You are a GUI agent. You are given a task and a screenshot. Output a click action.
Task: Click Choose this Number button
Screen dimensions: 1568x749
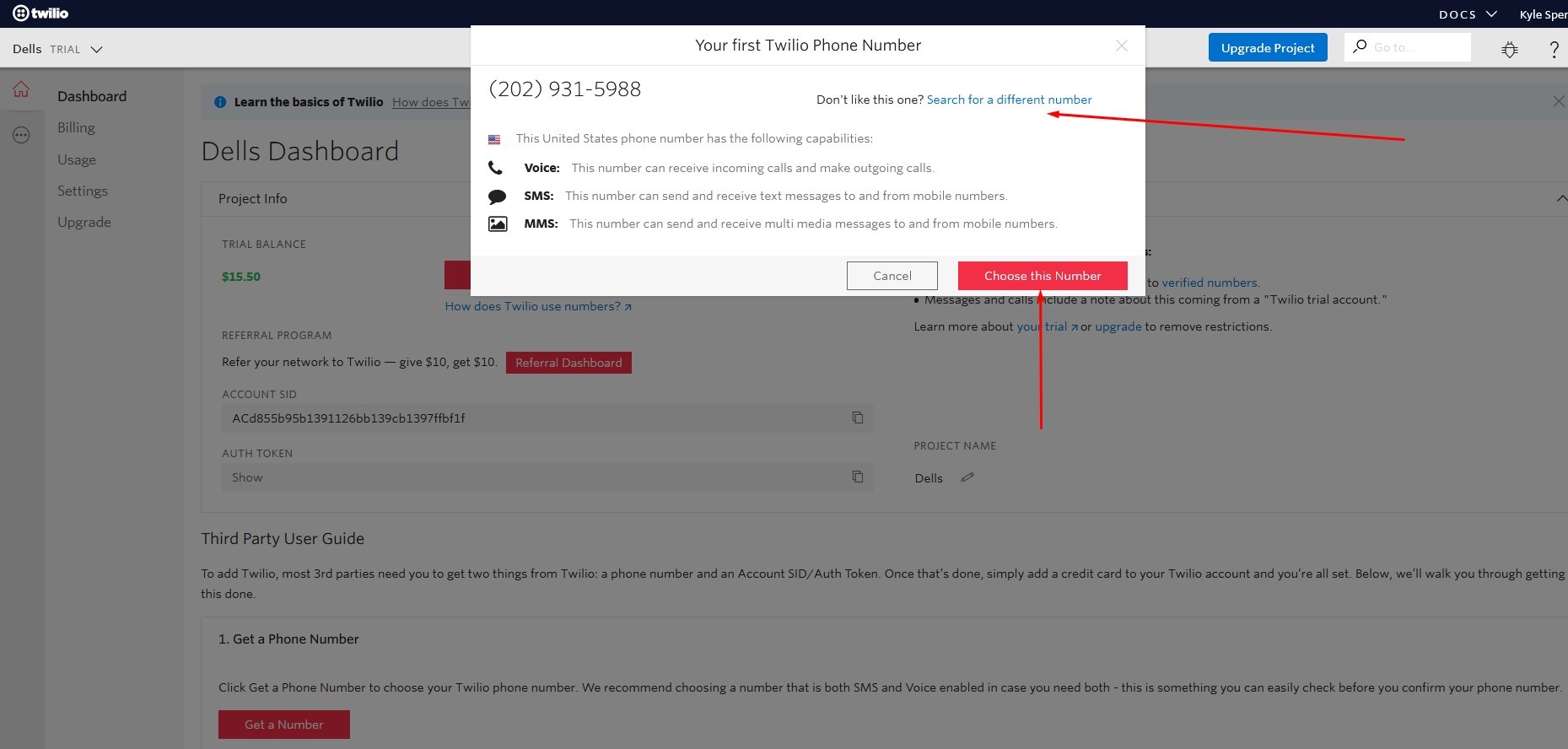pyautogui.click(x=1042, y=276)
